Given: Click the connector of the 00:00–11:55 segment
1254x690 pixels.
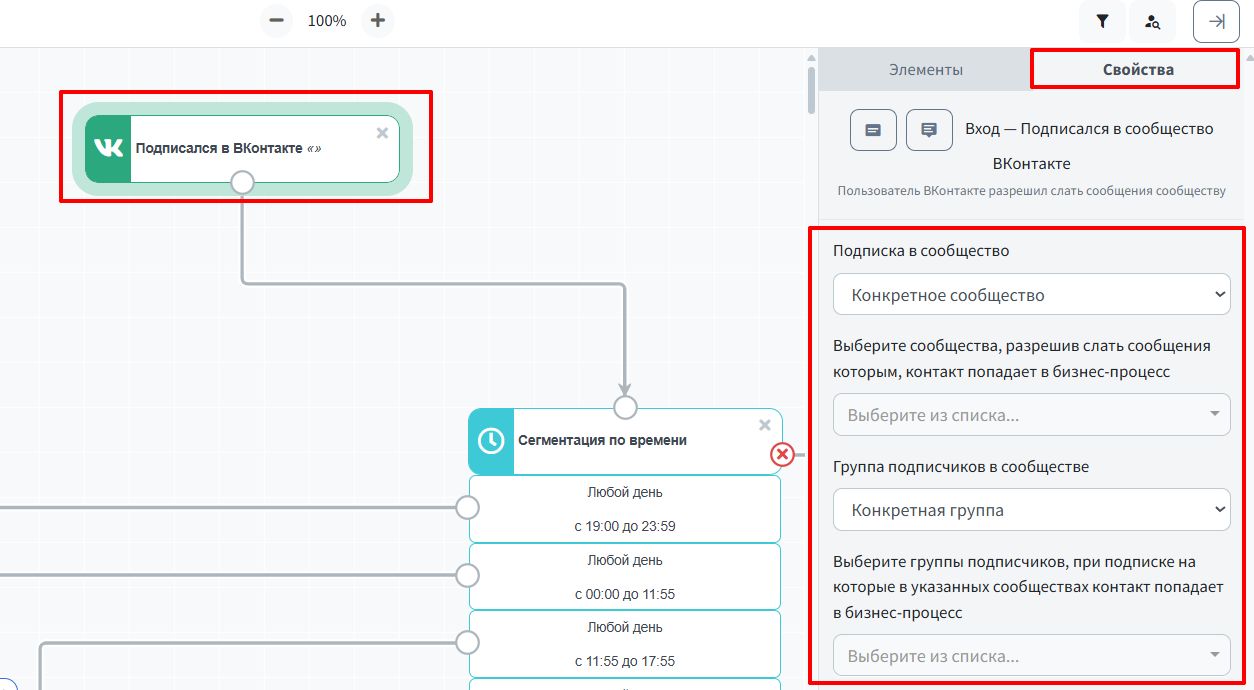Looking at the screenshot, I should pos(467,576).
